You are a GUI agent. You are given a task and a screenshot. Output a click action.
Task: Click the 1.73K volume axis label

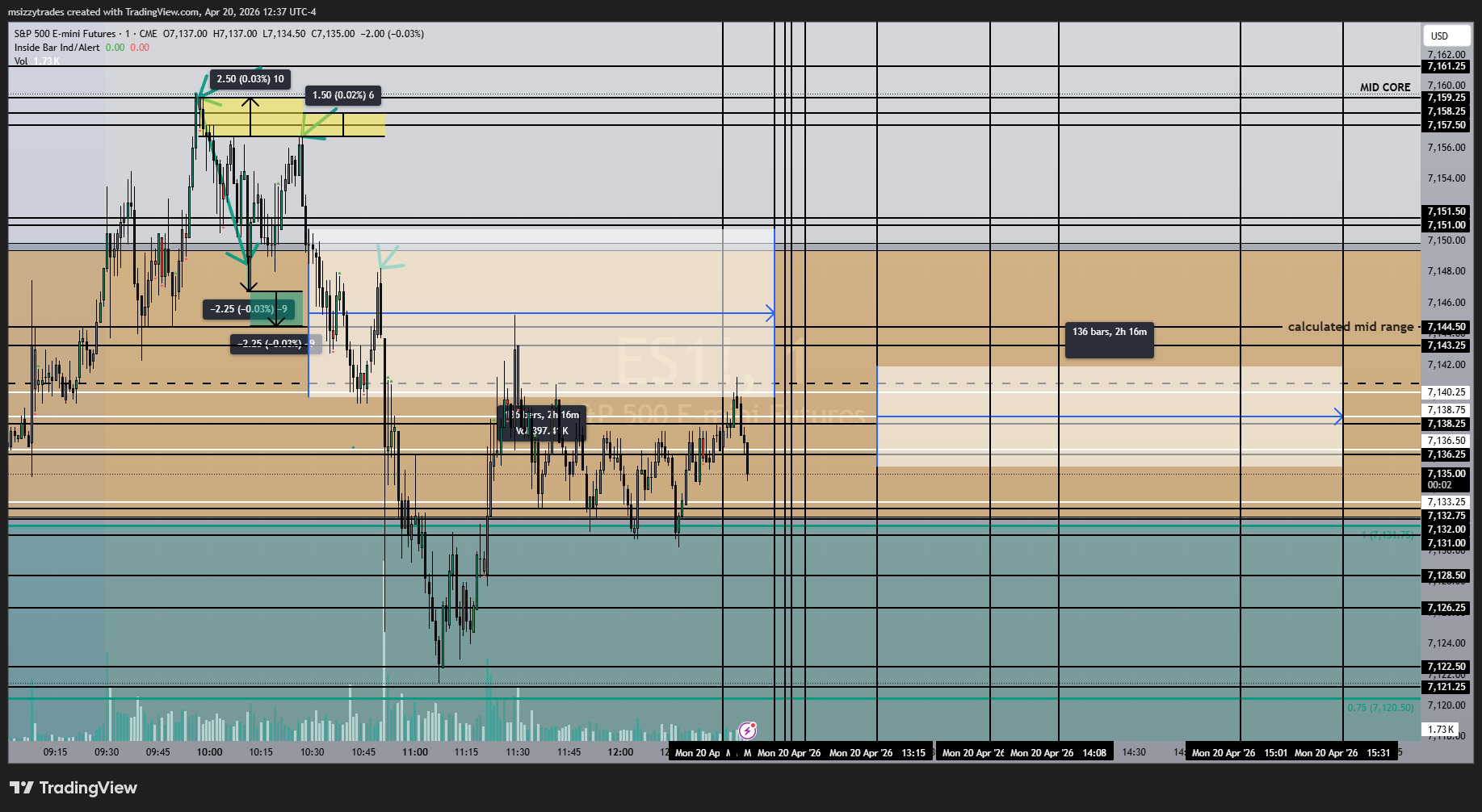coord(1441,730)
